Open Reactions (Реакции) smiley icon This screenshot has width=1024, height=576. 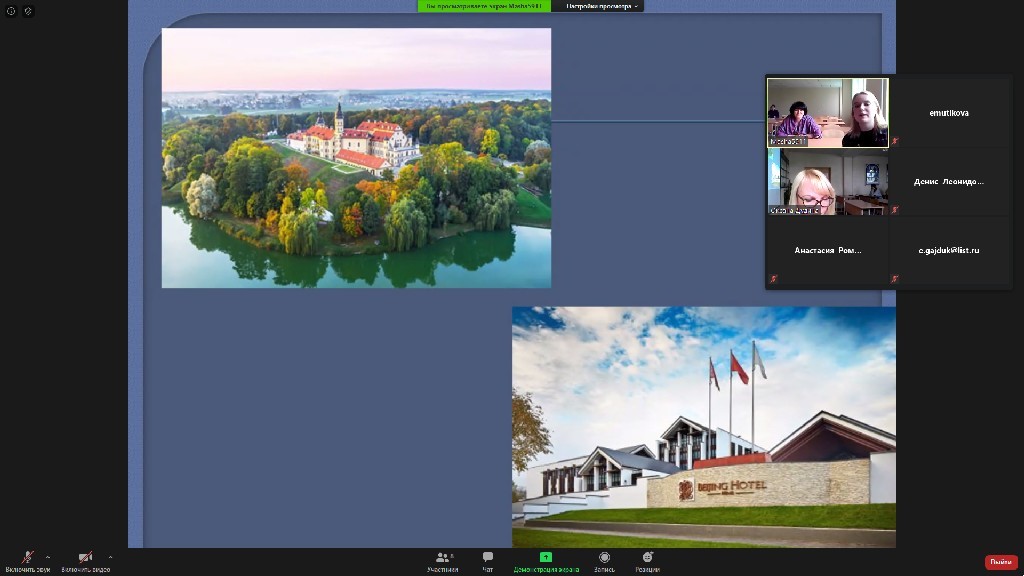coord(647,558)
